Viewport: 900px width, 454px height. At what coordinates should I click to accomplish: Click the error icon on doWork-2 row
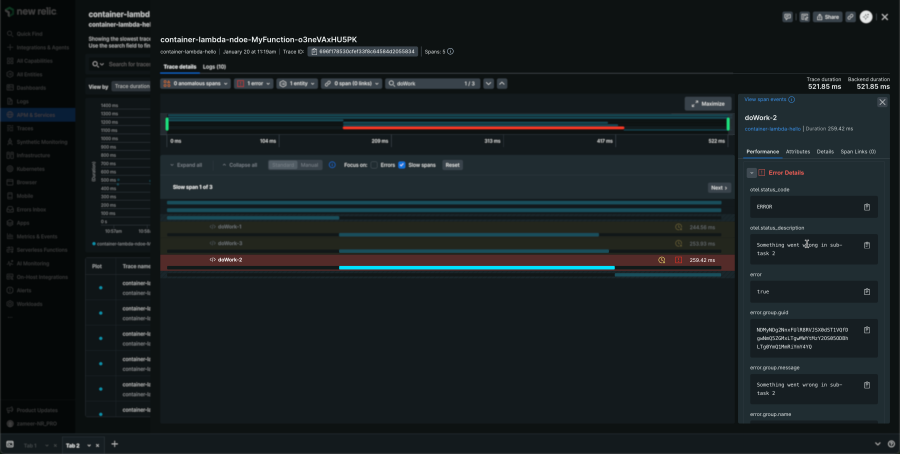click(x=678, y=260)
